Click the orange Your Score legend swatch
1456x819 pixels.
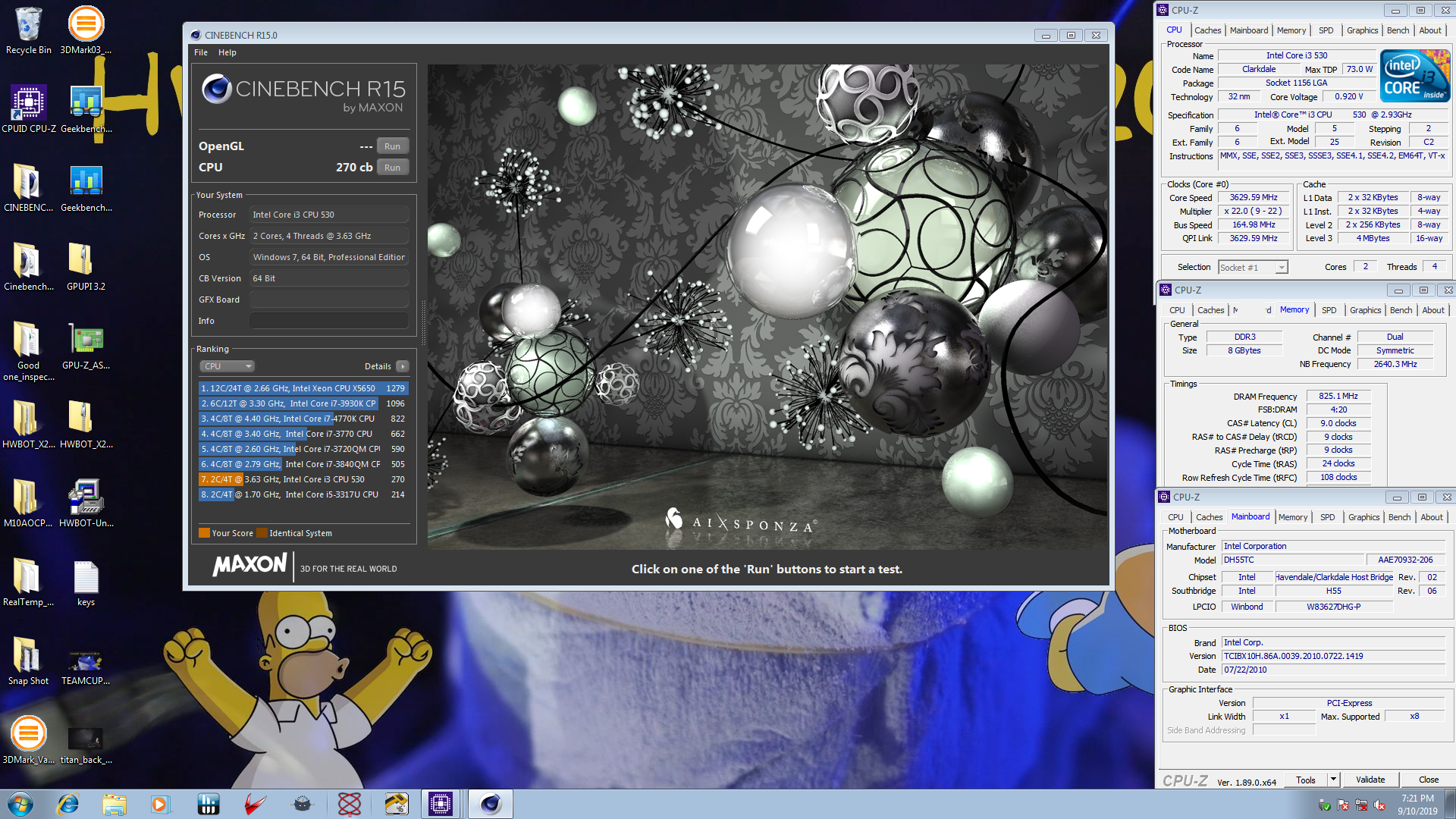[204, 533]
